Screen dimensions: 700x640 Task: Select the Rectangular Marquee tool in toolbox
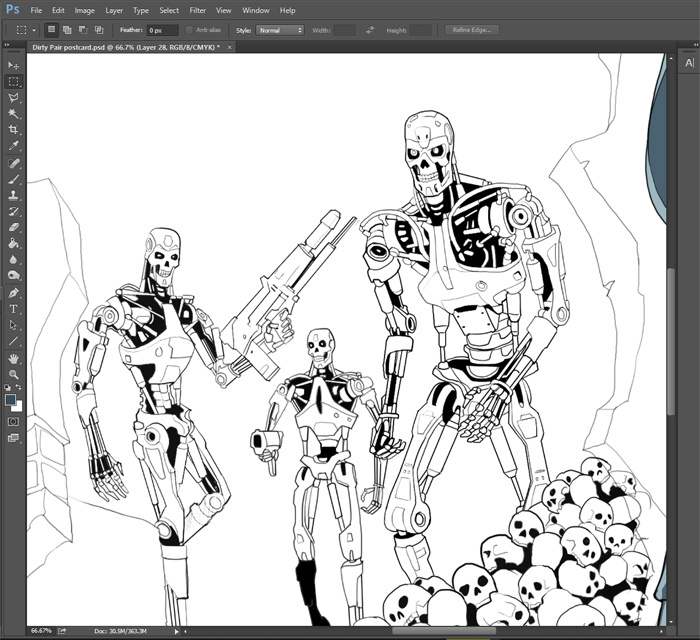point(13,82)
